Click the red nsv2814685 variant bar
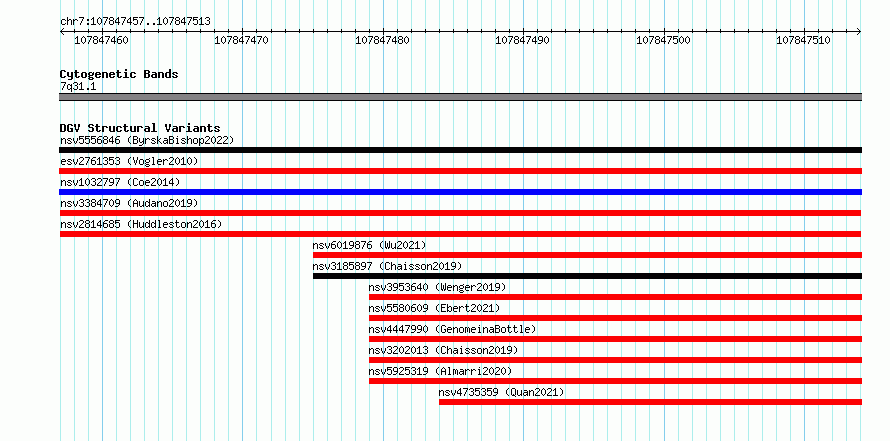The height and width of the screenshot is (441, 890). coord(460,234)
